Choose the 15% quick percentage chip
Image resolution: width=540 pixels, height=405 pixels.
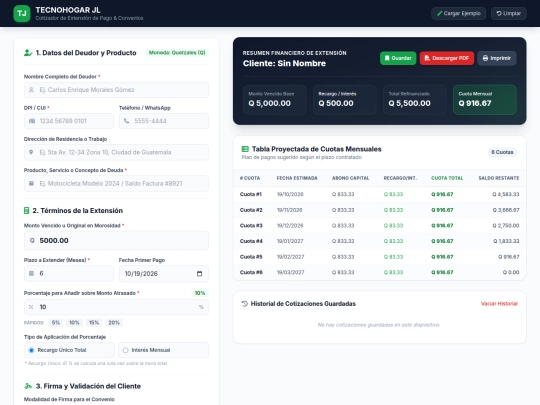[94, 323]
